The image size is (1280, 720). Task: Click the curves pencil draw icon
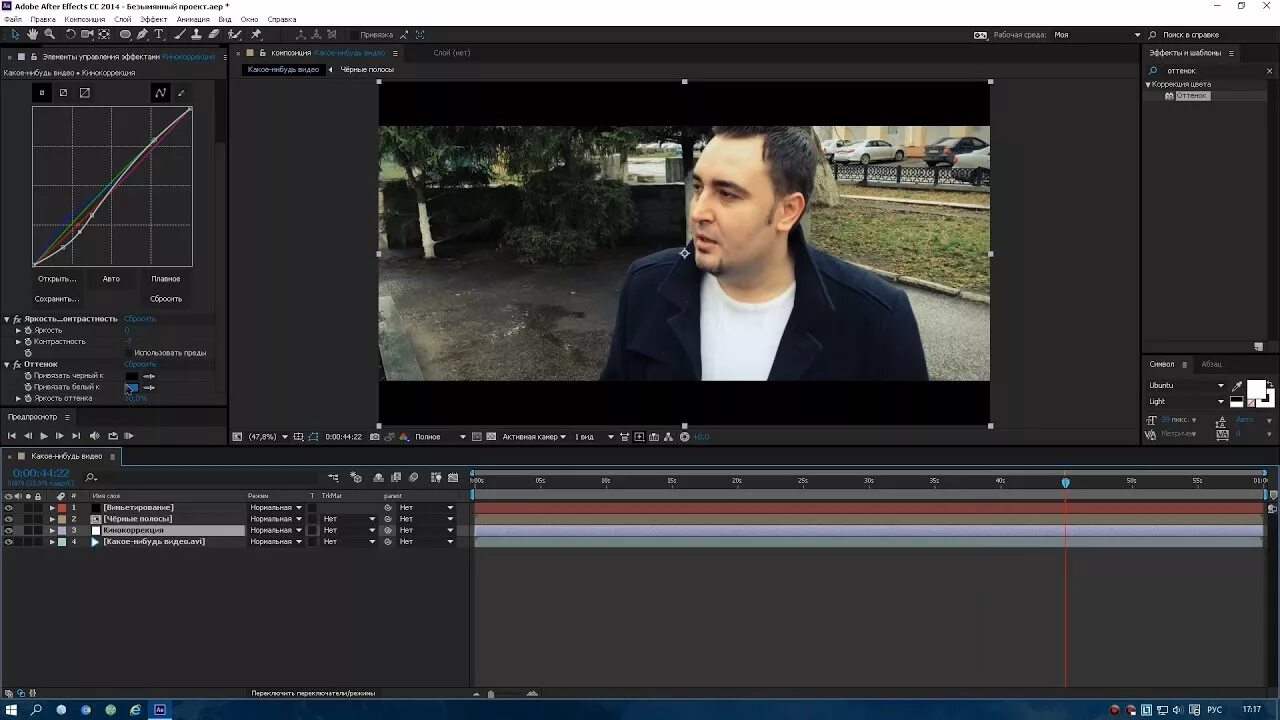(181, 93)
